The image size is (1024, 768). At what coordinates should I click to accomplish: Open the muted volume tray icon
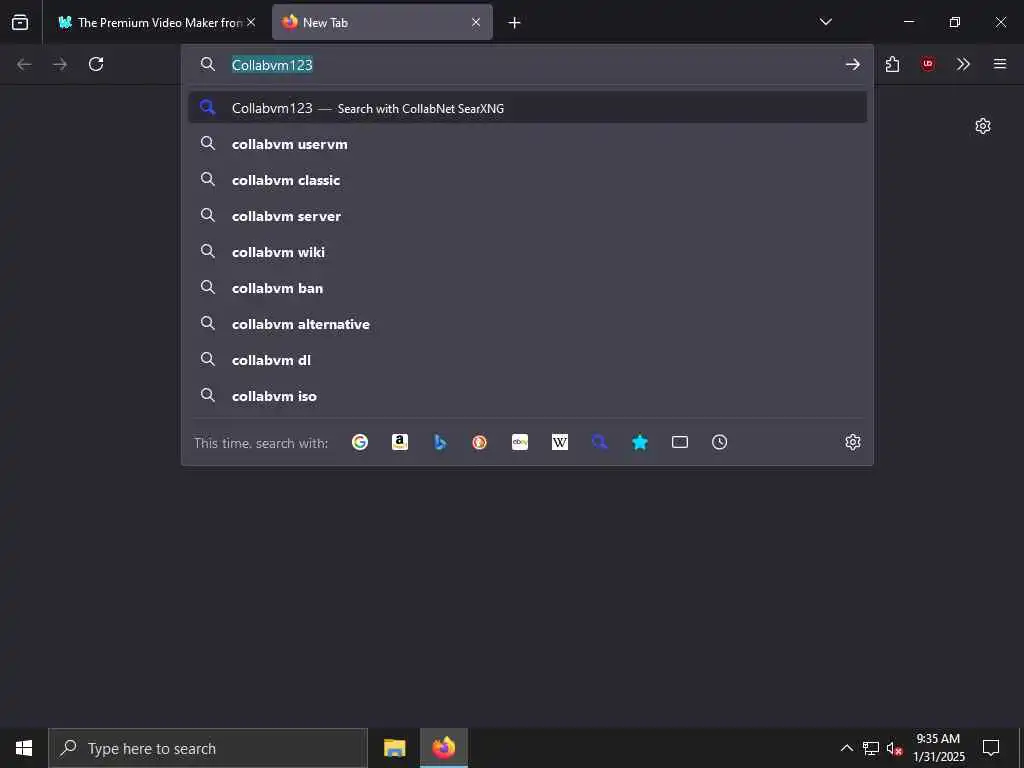point(894,748)
